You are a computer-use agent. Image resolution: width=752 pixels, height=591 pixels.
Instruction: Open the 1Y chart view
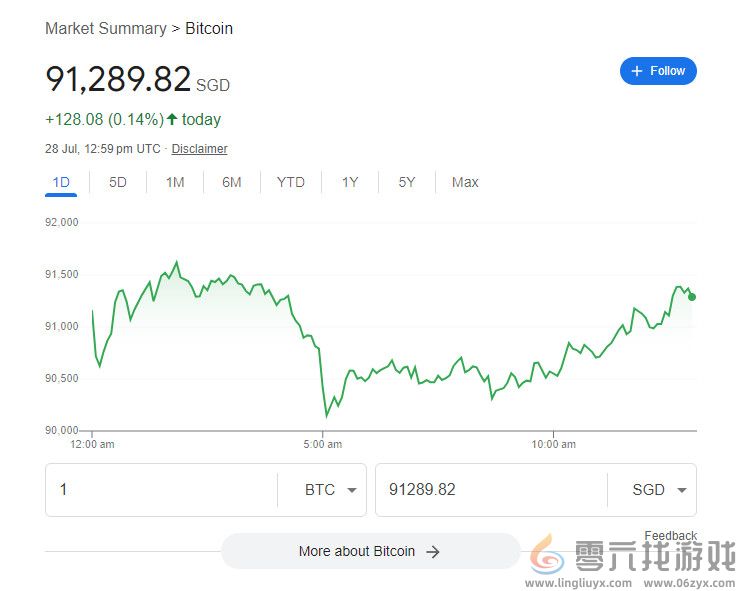(350, 182)
